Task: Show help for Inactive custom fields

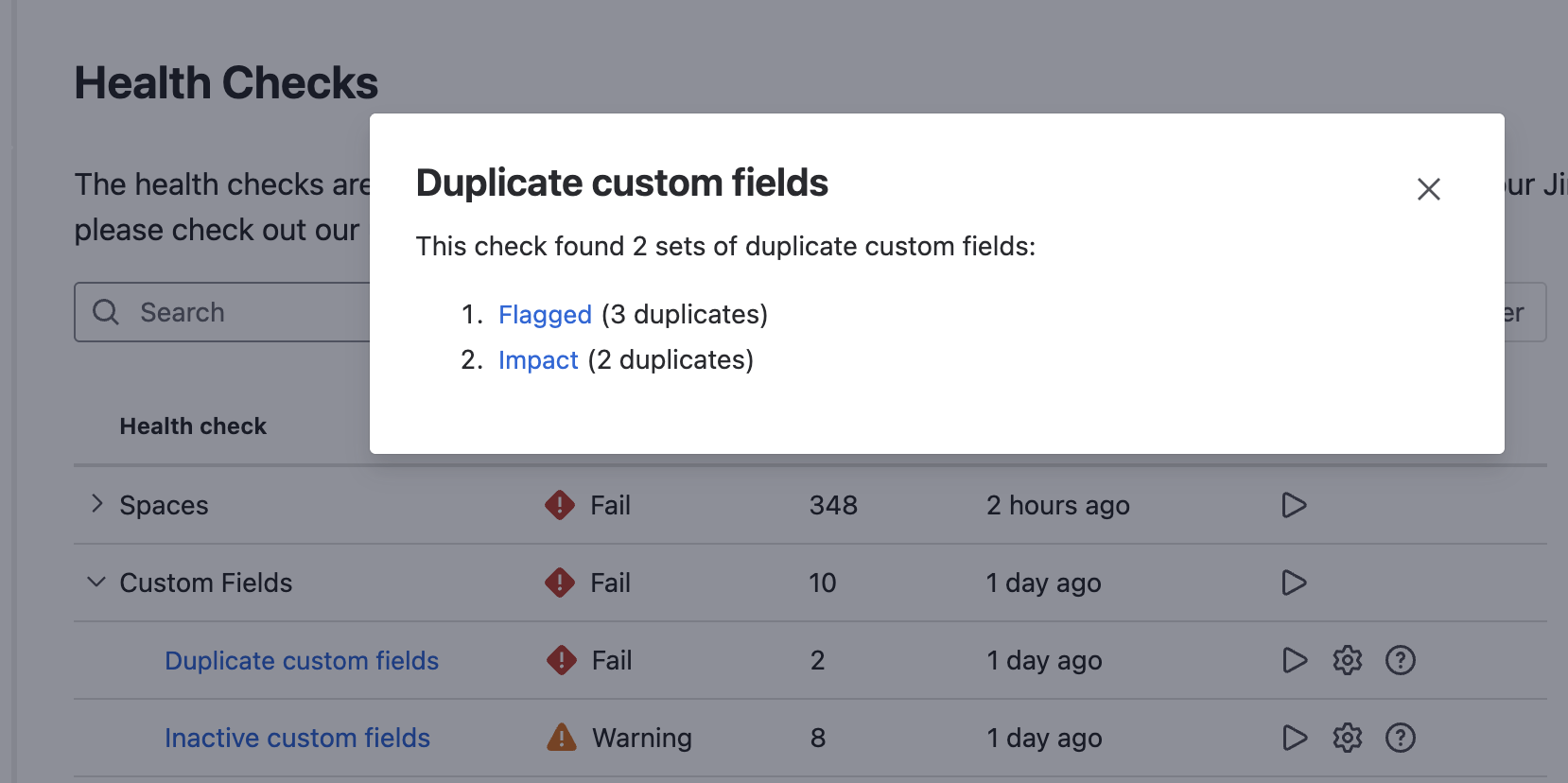Action: [x=1400, y=738]
